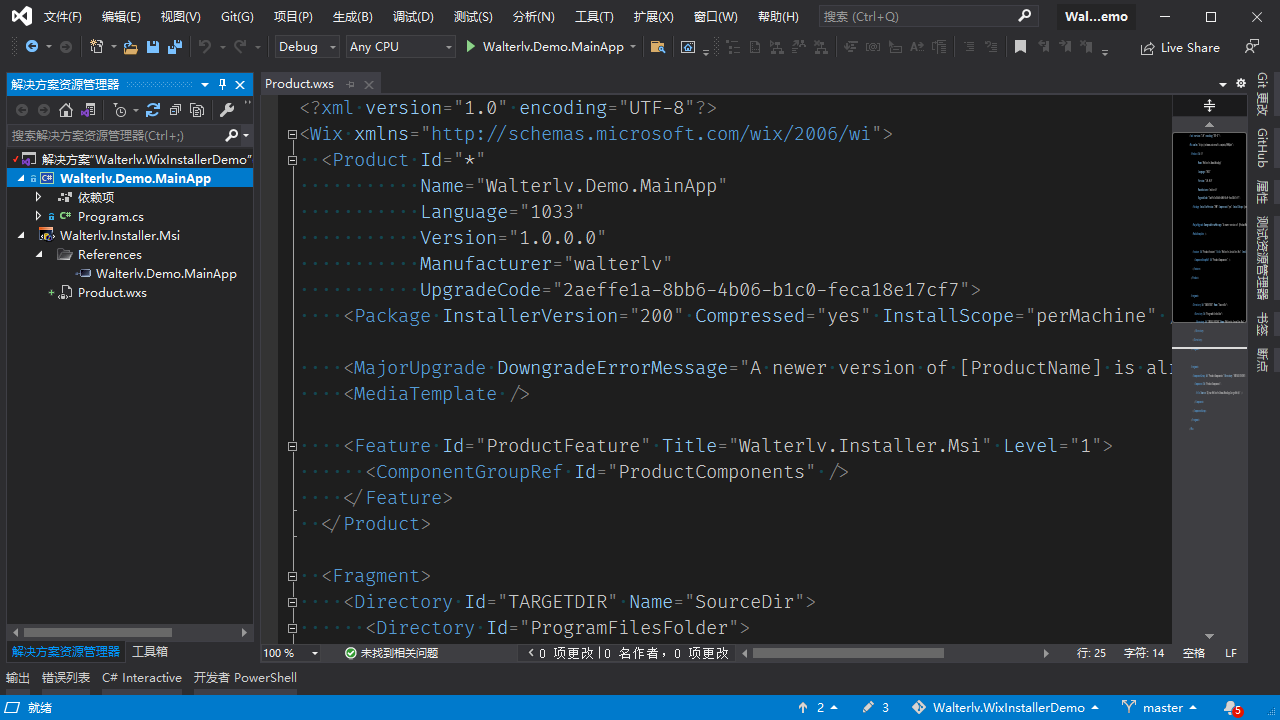Toggle Show All Files in Solution Explorer

coord(197,110)
